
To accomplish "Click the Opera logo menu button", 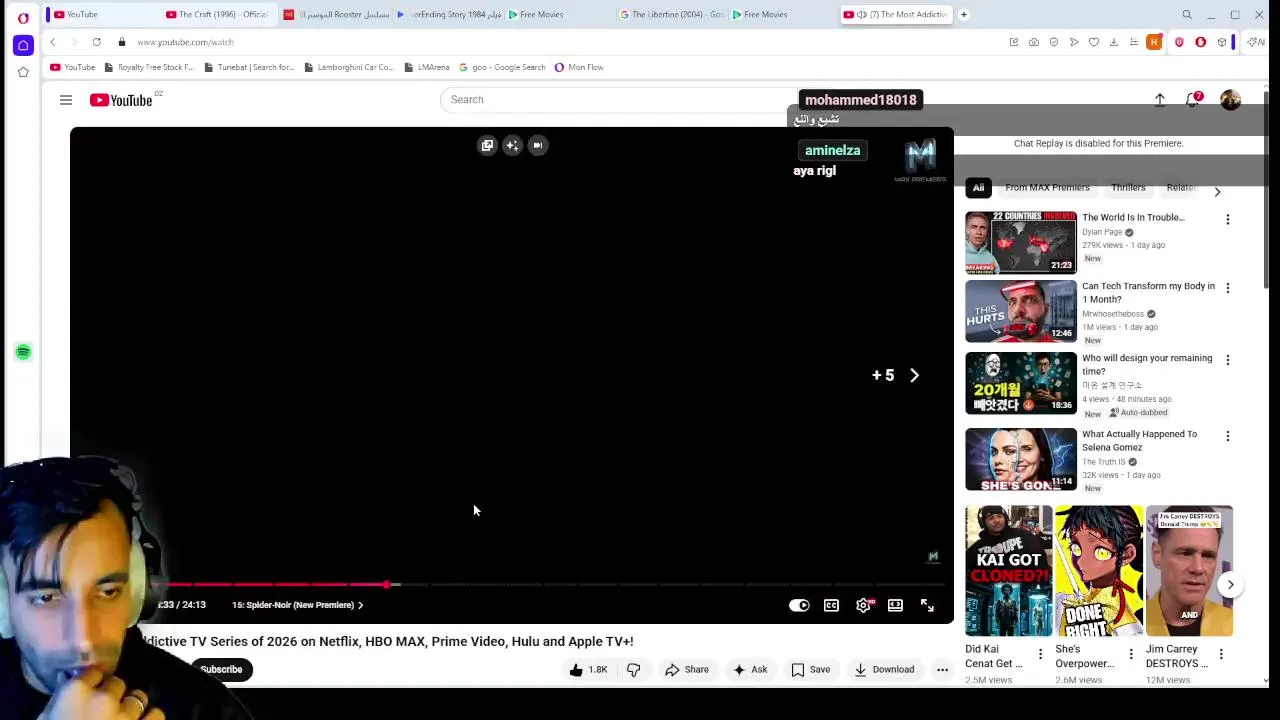I will click(23, 17).
